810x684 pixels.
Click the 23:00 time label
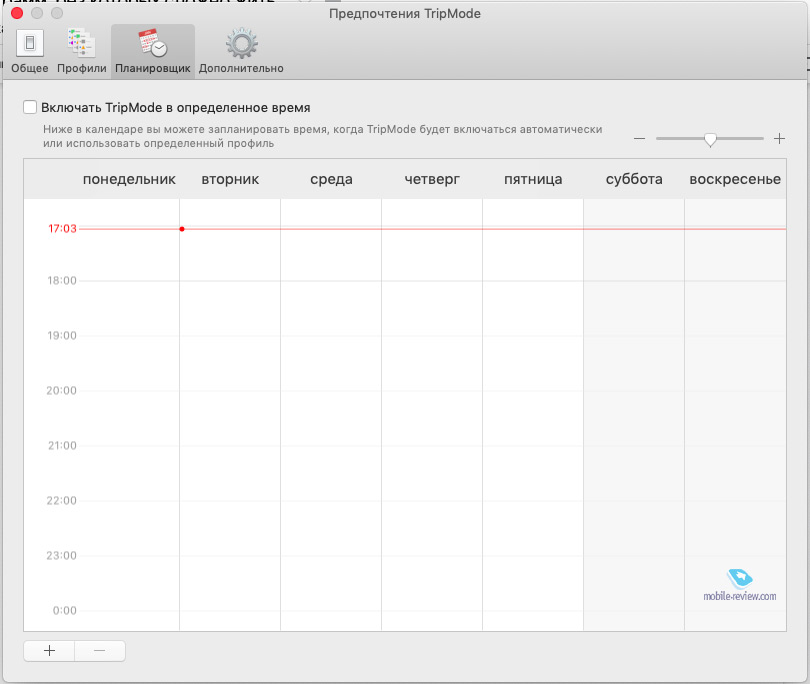point(61,555)
